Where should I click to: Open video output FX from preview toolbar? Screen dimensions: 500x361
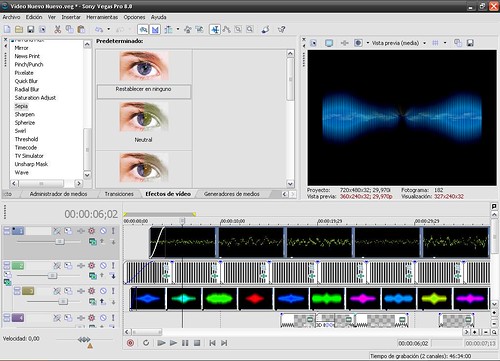coord(344,43)
